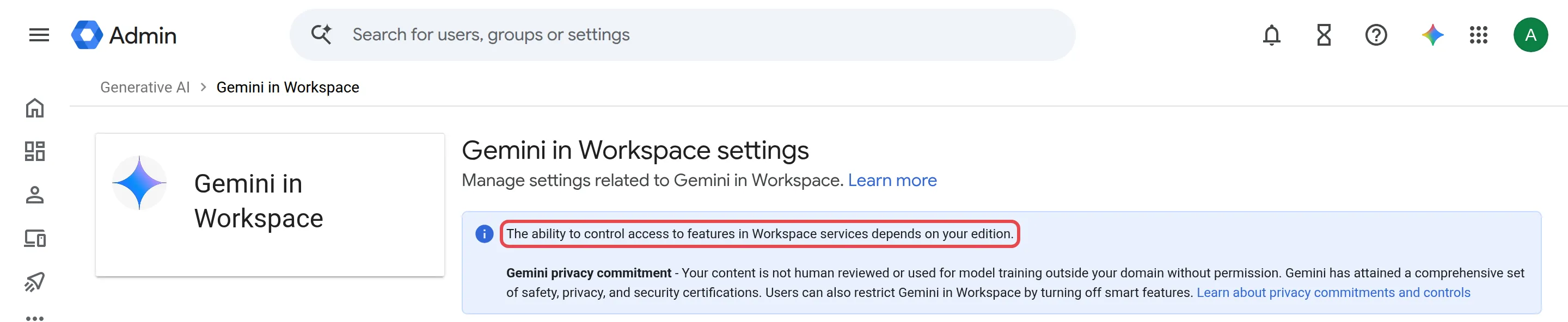The image size is (1568, 322).
Task: Click the Gemini in Workspace card
Action: pos(269,205)
